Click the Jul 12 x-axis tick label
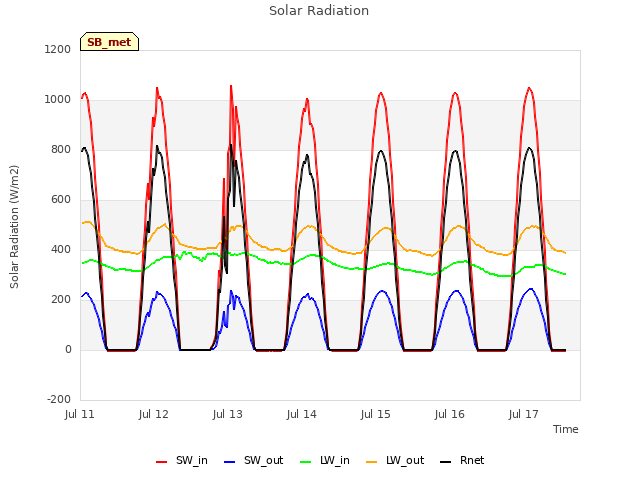The width and height of the screenshot is (640, 480). point(153,414)
